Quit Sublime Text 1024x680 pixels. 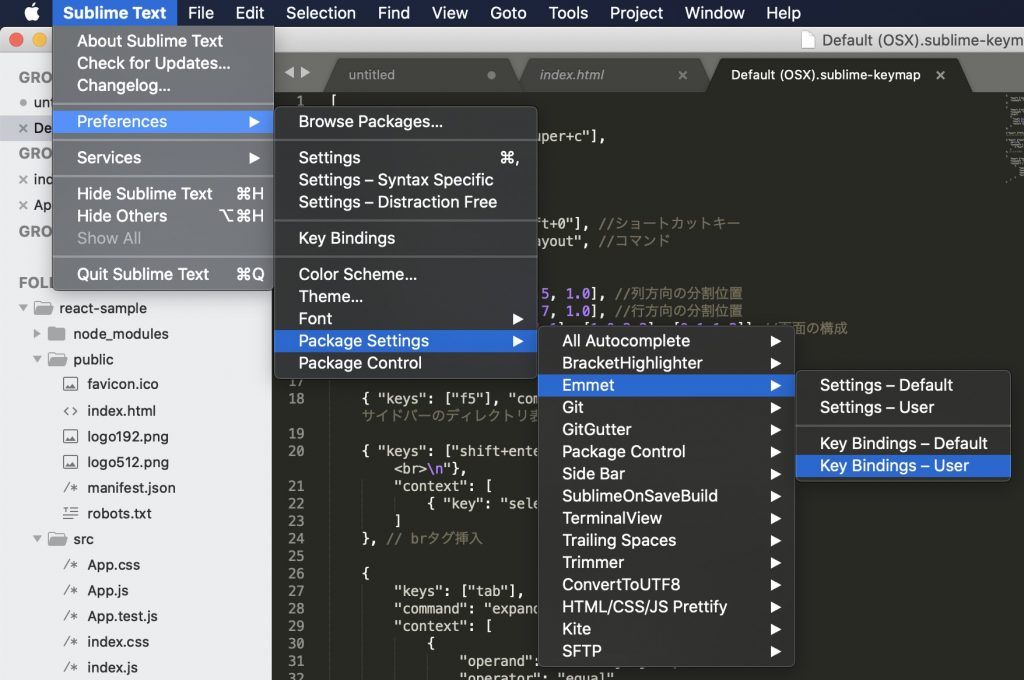tap(163, 274)
